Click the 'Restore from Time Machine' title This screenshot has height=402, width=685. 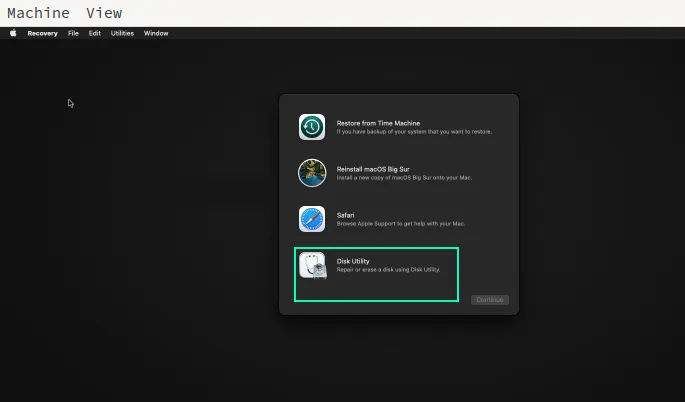(378, 123)
